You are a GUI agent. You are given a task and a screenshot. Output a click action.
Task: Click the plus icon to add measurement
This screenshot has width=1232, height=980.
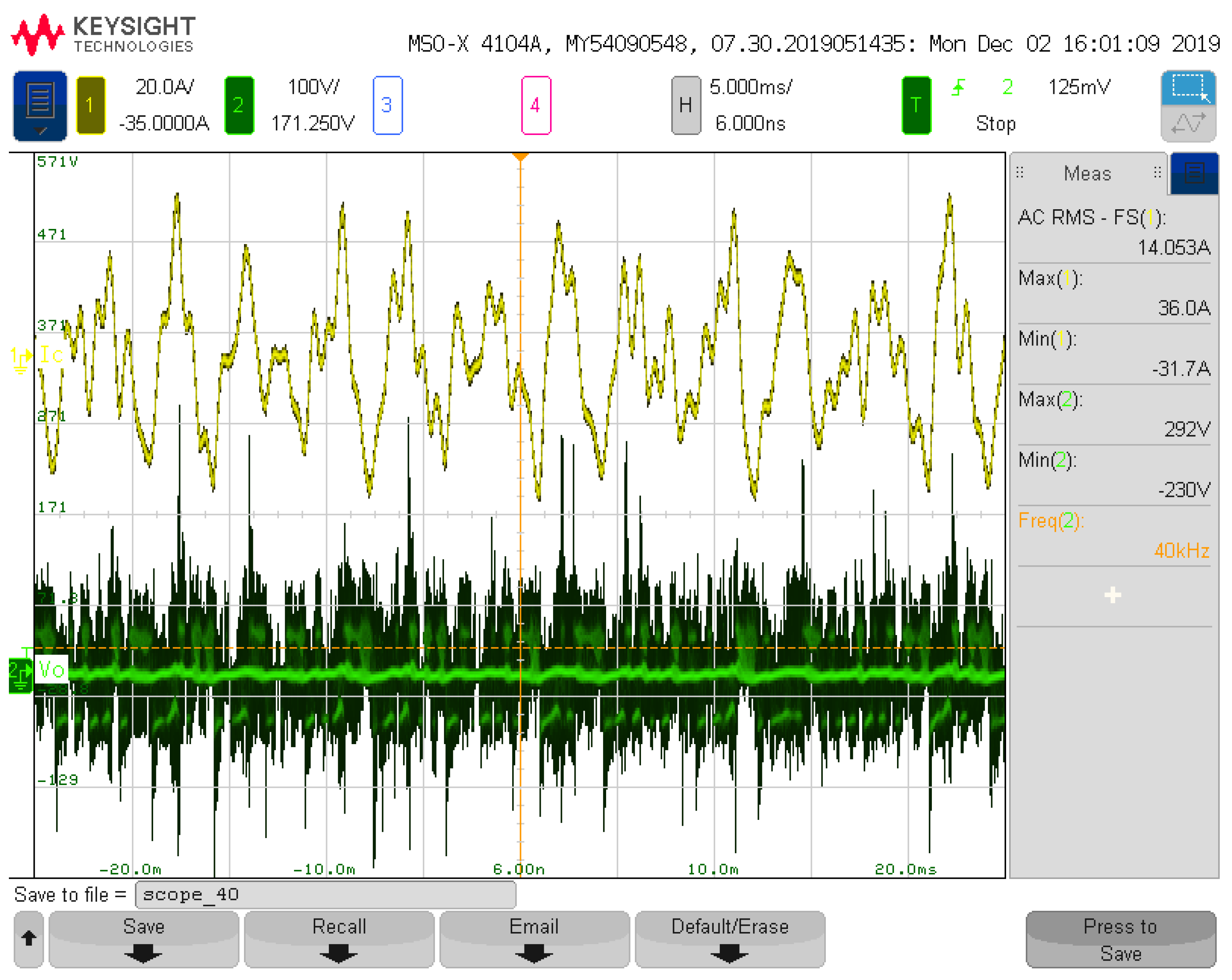click(1112, 595)
